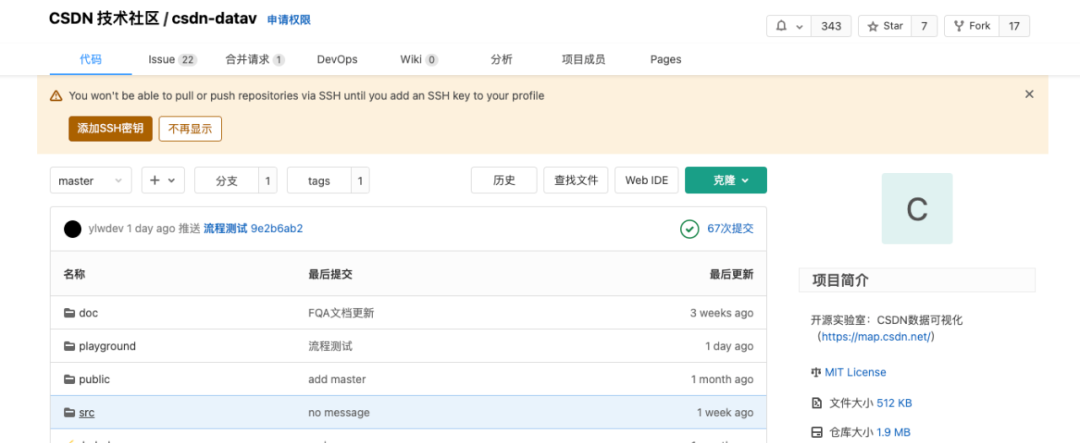Click the project avatar letter C
This screenshot has width=1080, height=443.
point(917,209)
